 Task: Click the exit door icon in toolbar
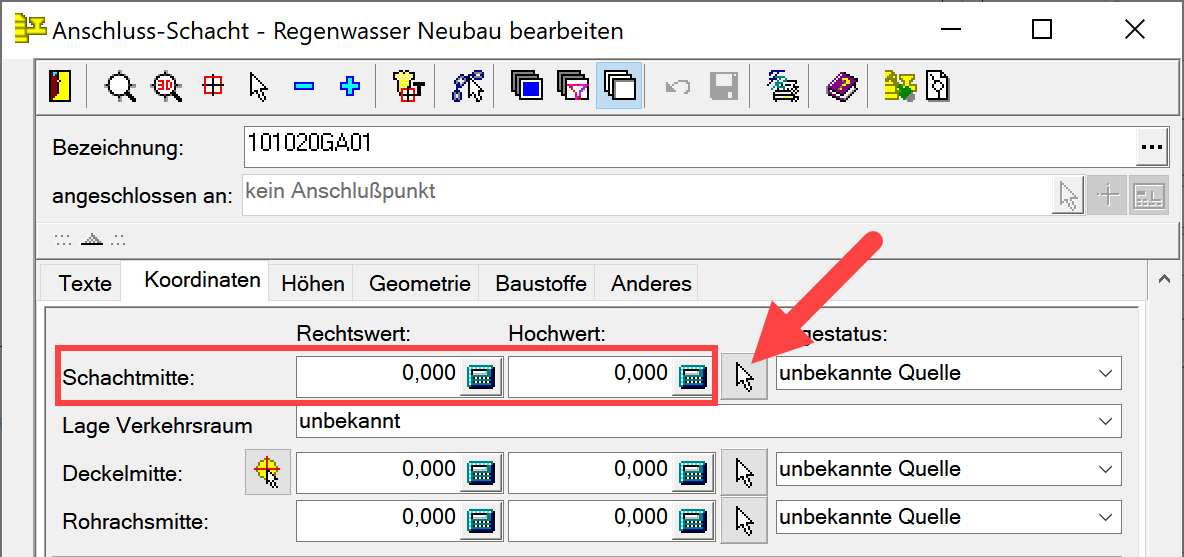[x=60, y=87]
